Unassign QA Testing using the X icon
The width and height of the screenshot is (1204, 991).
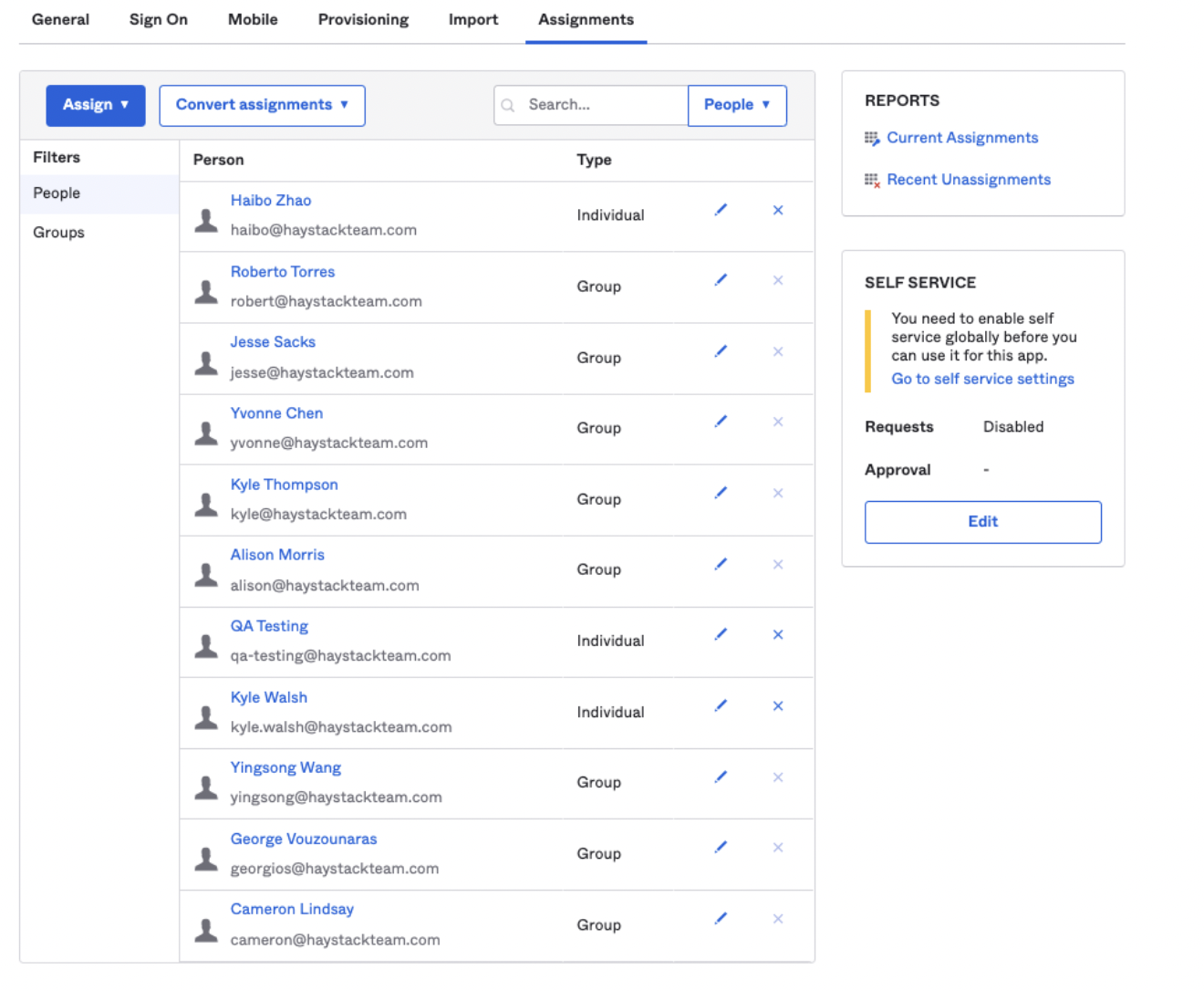pyautogui.click(x=778, y=635)
